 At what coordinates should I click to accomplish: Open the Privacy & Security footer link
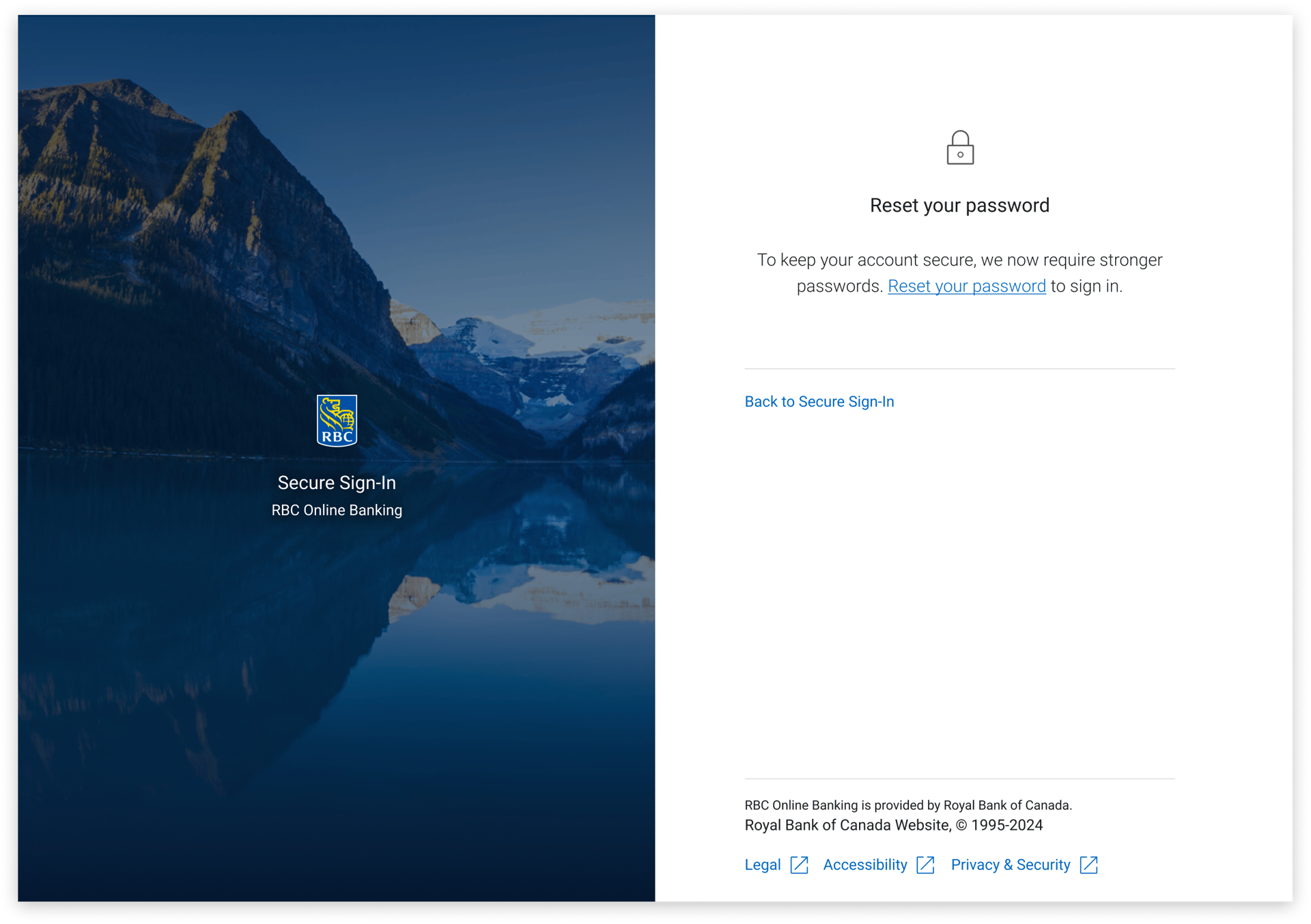(x=1010, y=865)
